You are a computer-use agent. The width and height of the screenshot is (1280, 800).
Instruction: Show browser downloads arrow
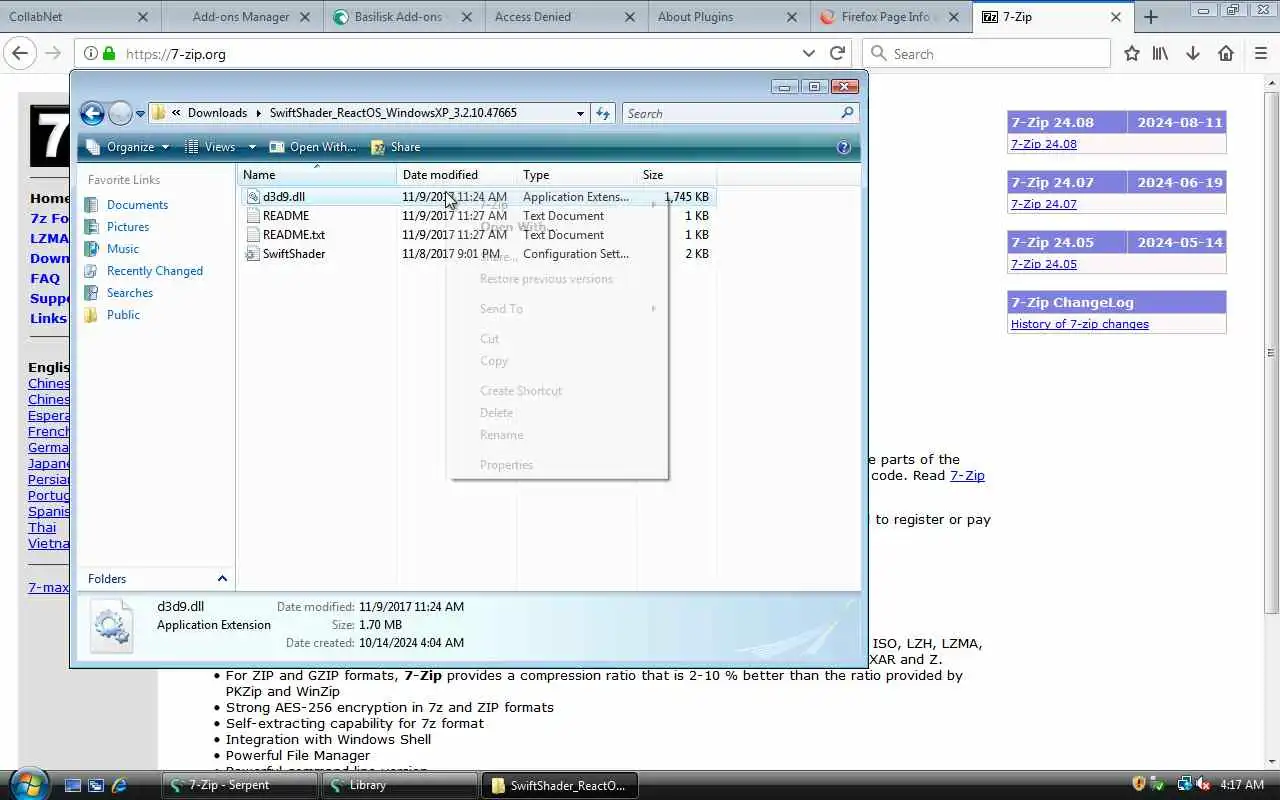pos(1193,54)
